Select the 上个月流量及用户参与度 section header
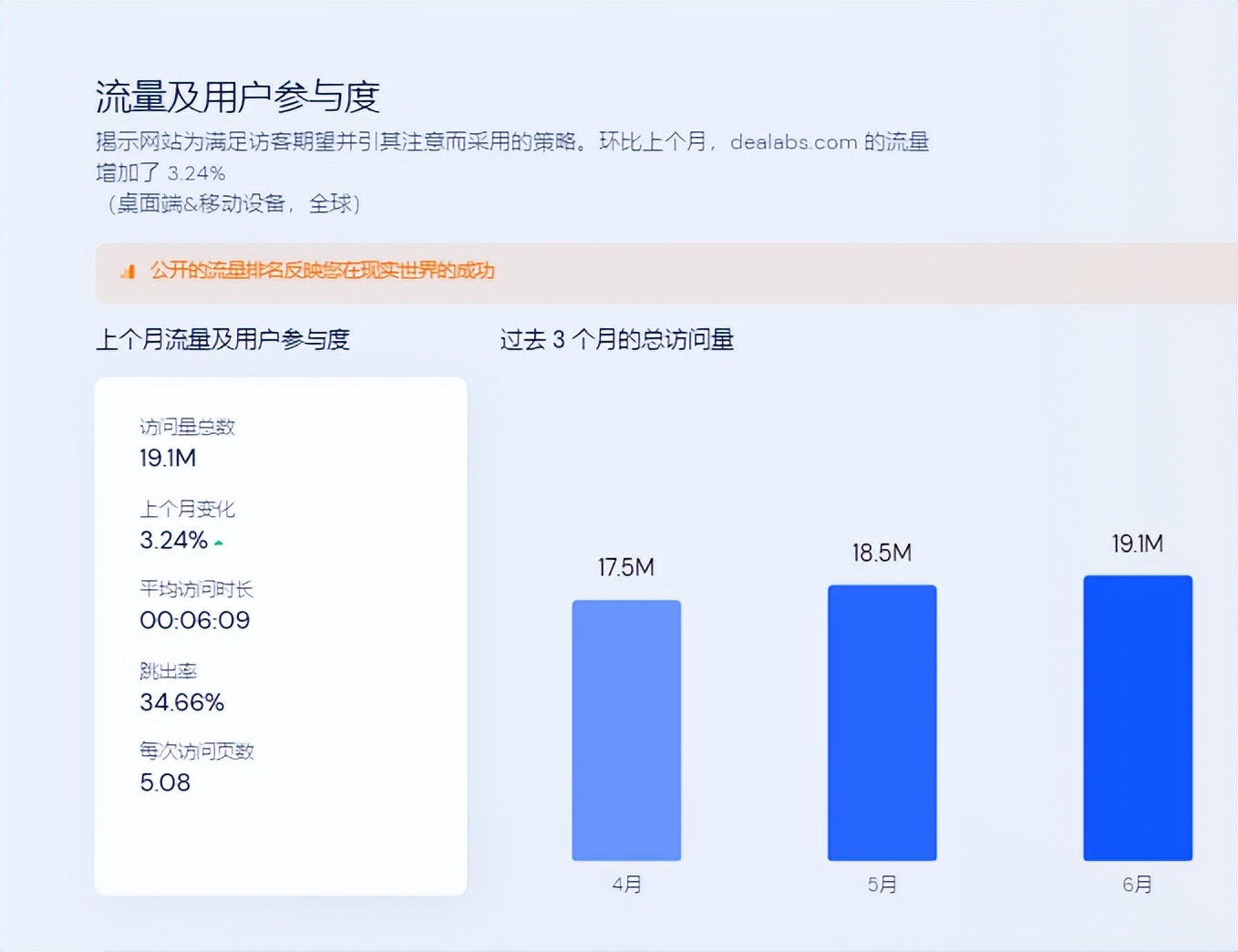1238x952 pixels. [225, 339]
